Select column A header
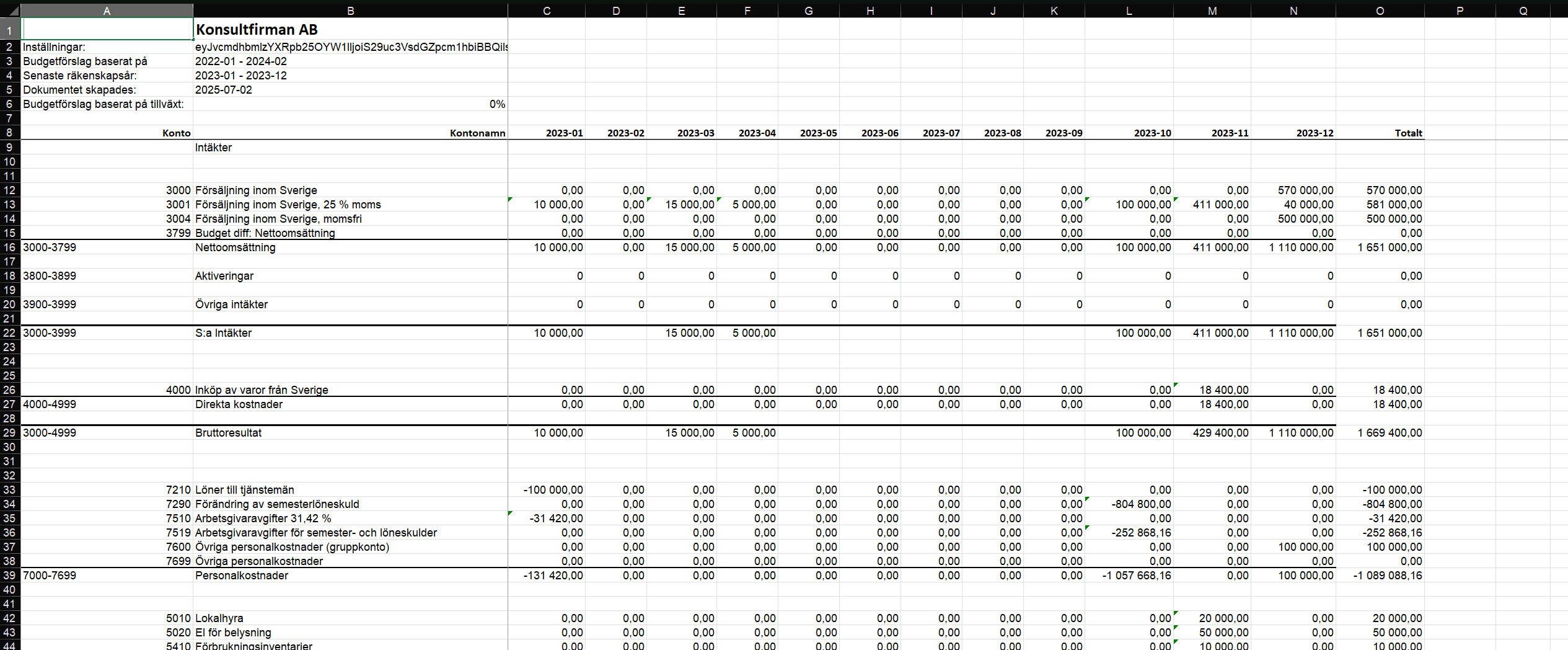 [x=107, y=11]
